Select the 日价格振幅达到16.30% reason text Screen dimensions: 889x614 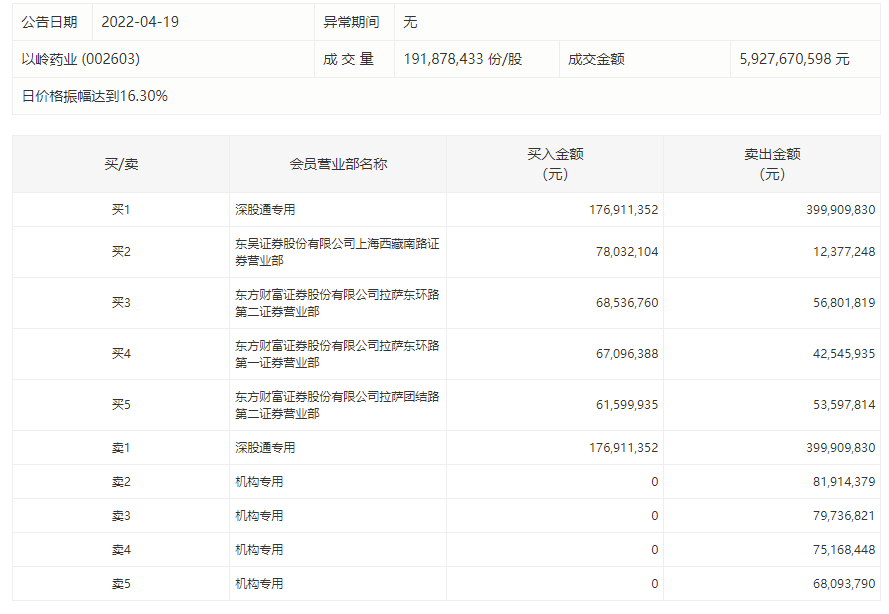click(x=95, y=97)
